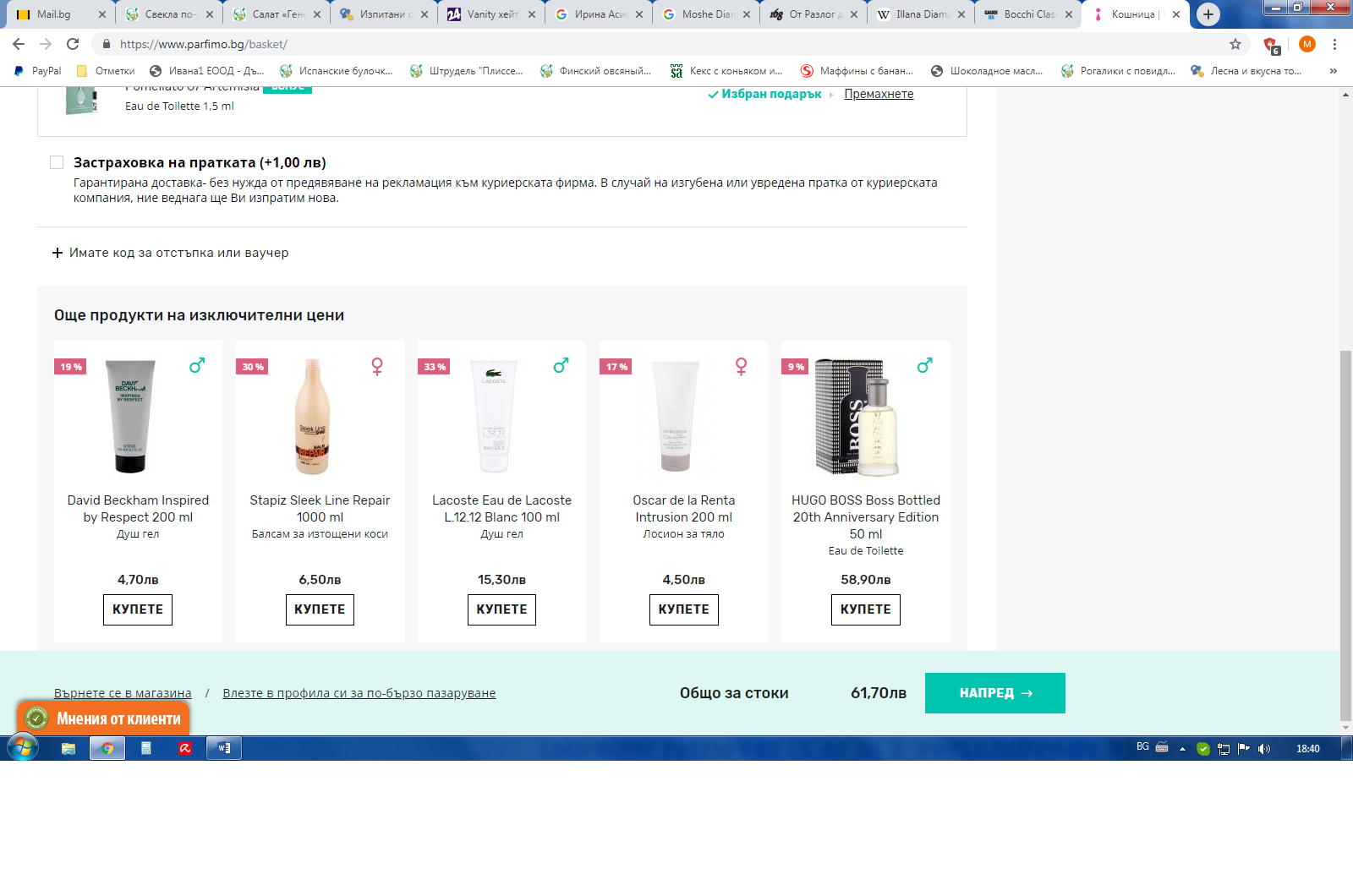The width and height of the screenshot is (1353, 896).
Task: Open the red shield extension icon
Action: 1271,45
